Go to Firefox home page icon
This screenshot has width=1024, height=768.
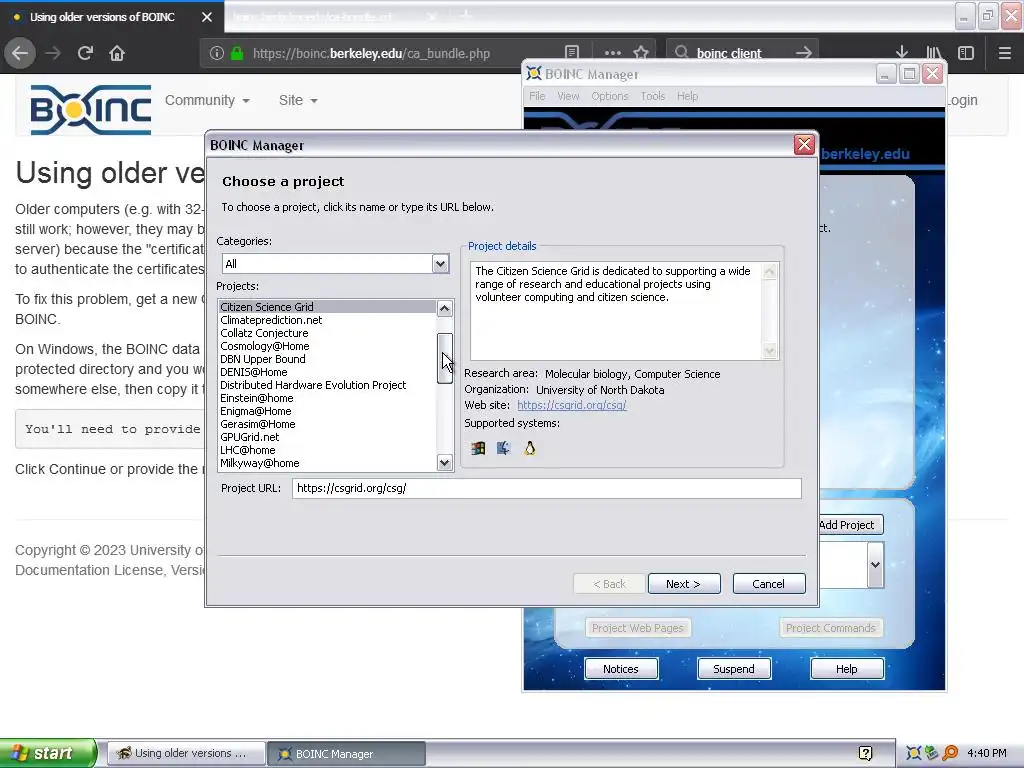point(117,53)
